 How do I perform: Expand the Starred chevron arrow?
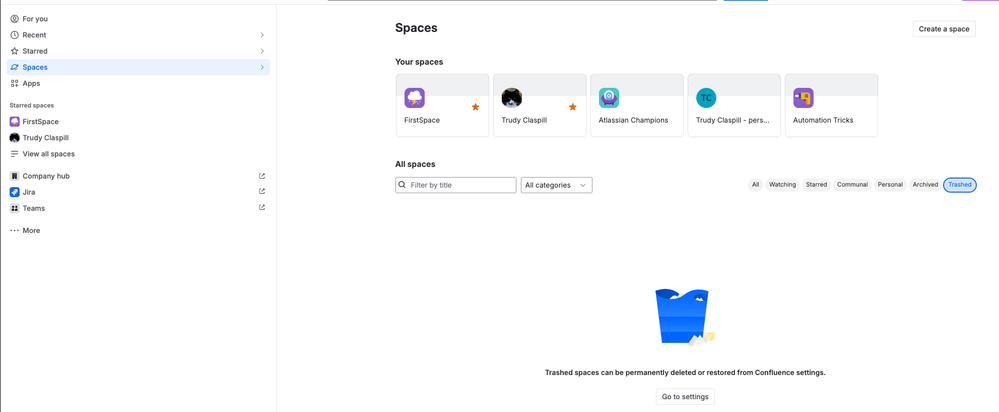262,51
